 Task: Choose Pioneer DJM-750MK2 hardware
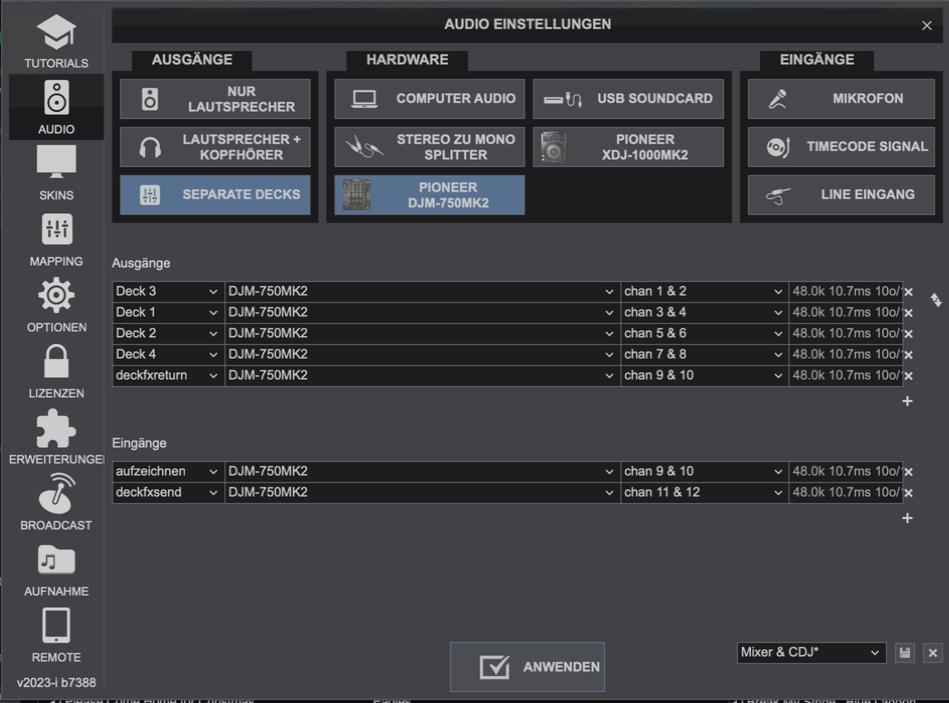tap(429, 195)
